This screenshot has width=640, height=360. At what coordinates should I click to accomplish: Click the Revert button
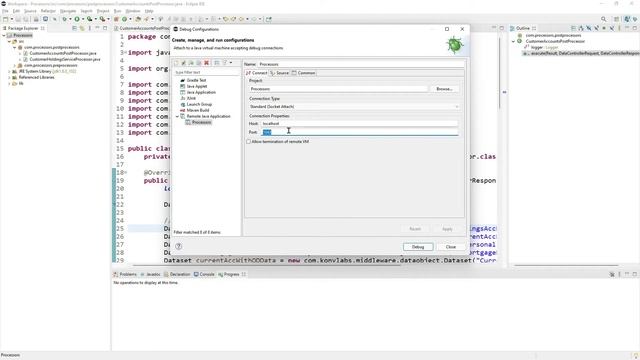point(415,229)
